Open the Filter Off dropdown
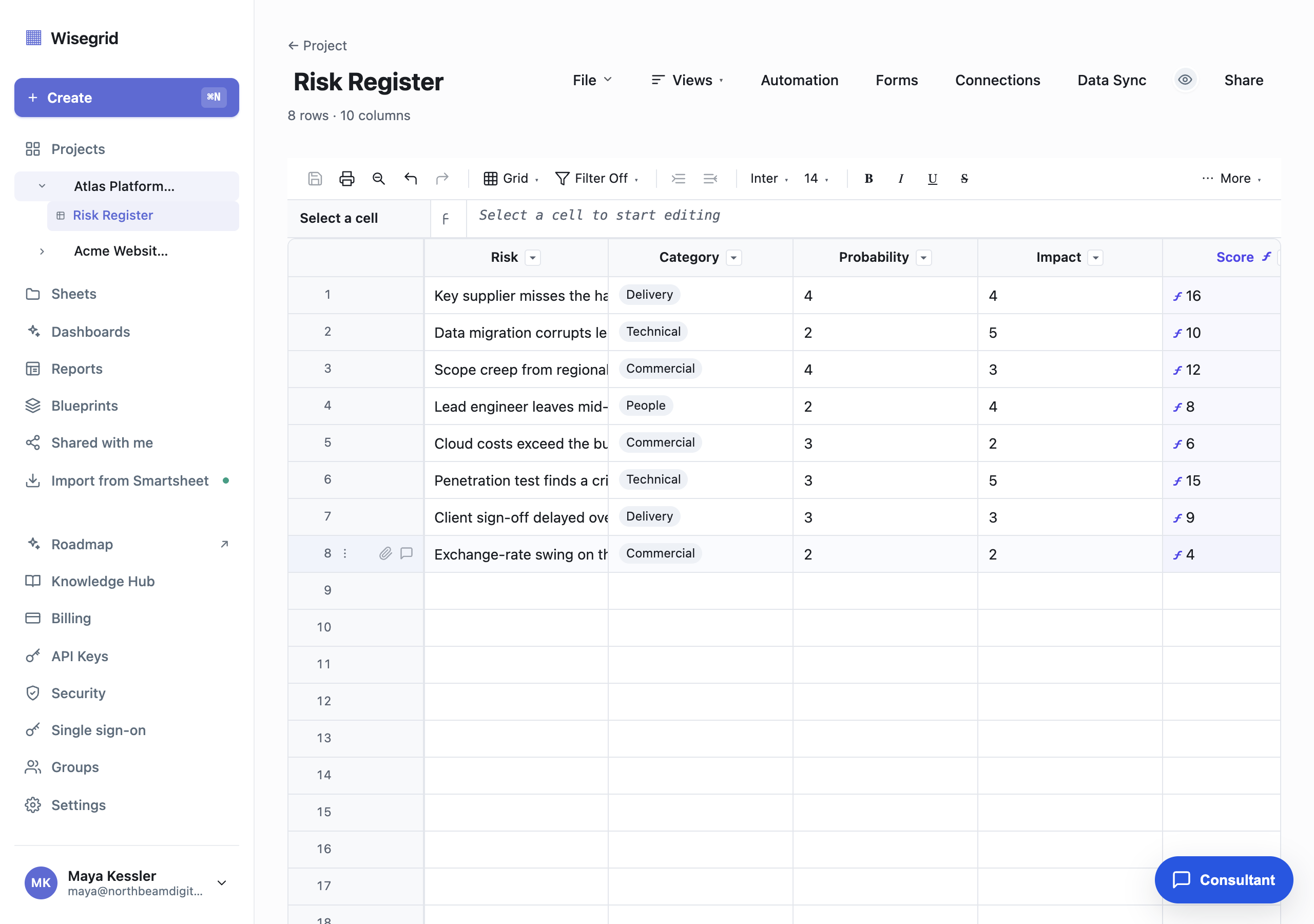 pyautogui.click(x=597, y=179)
